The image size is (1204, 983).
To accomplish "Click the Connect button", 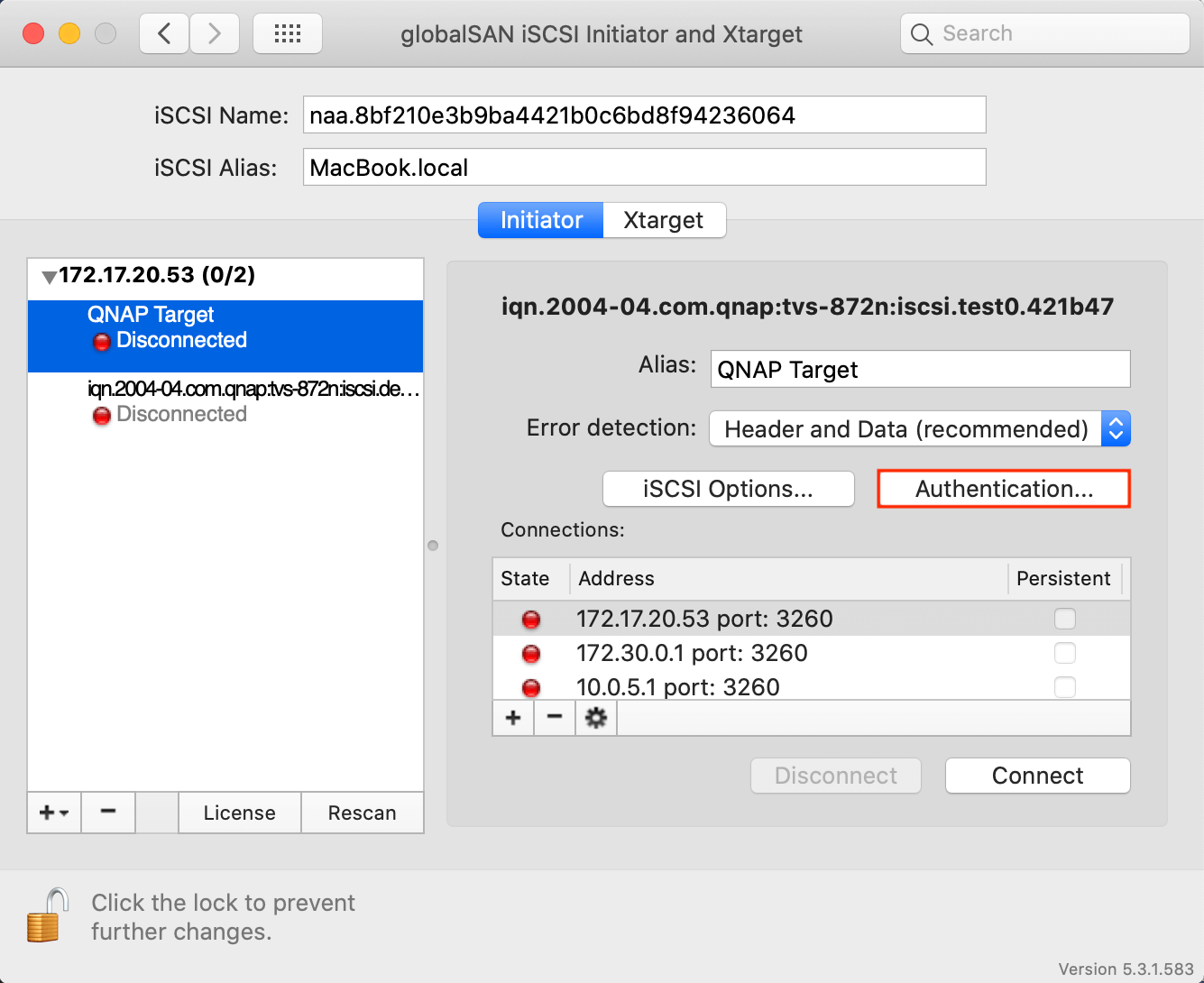I will pyautogui.click(x=1037, y=776).
